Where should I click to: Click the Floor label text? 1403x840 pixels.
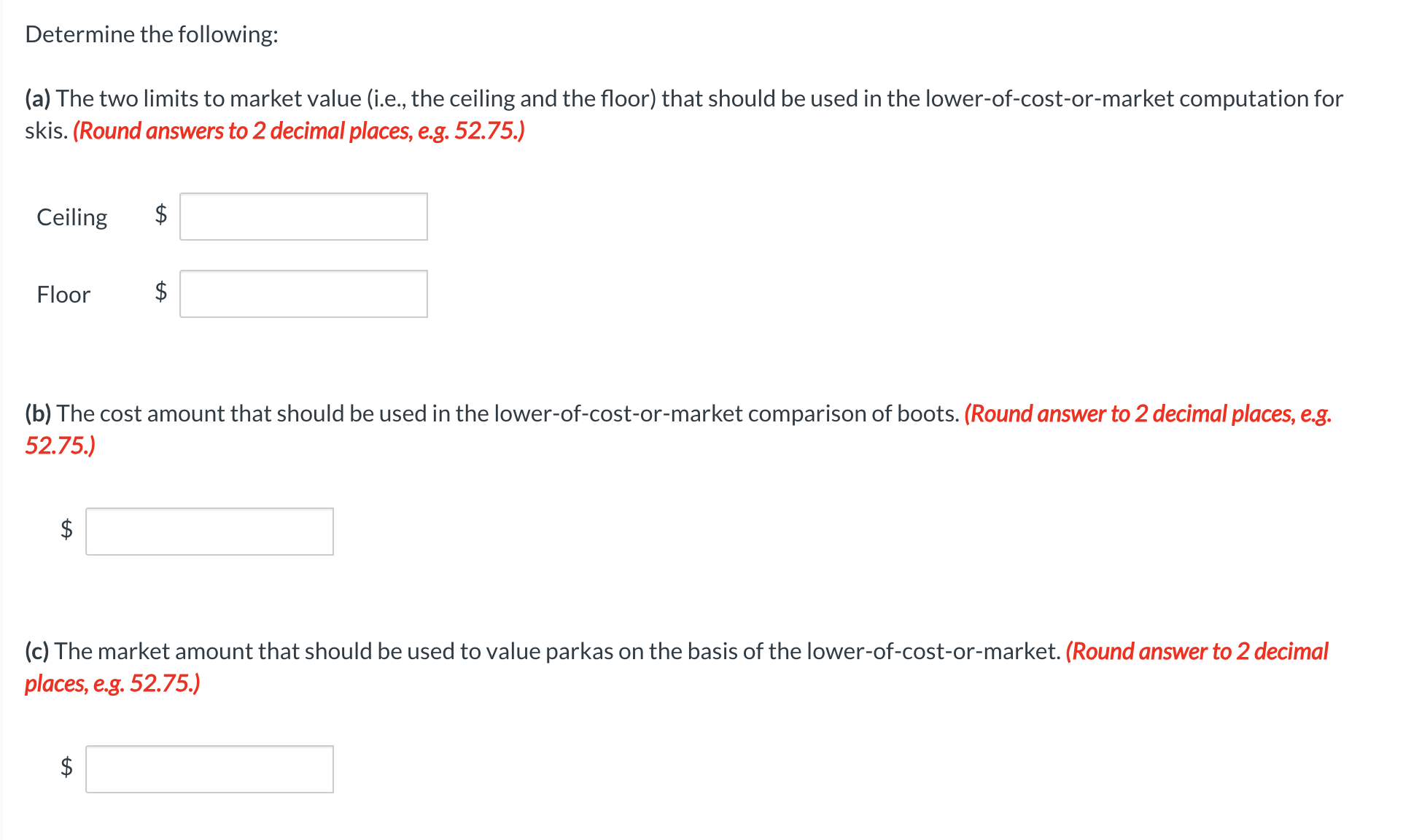[x=63, y=294]
